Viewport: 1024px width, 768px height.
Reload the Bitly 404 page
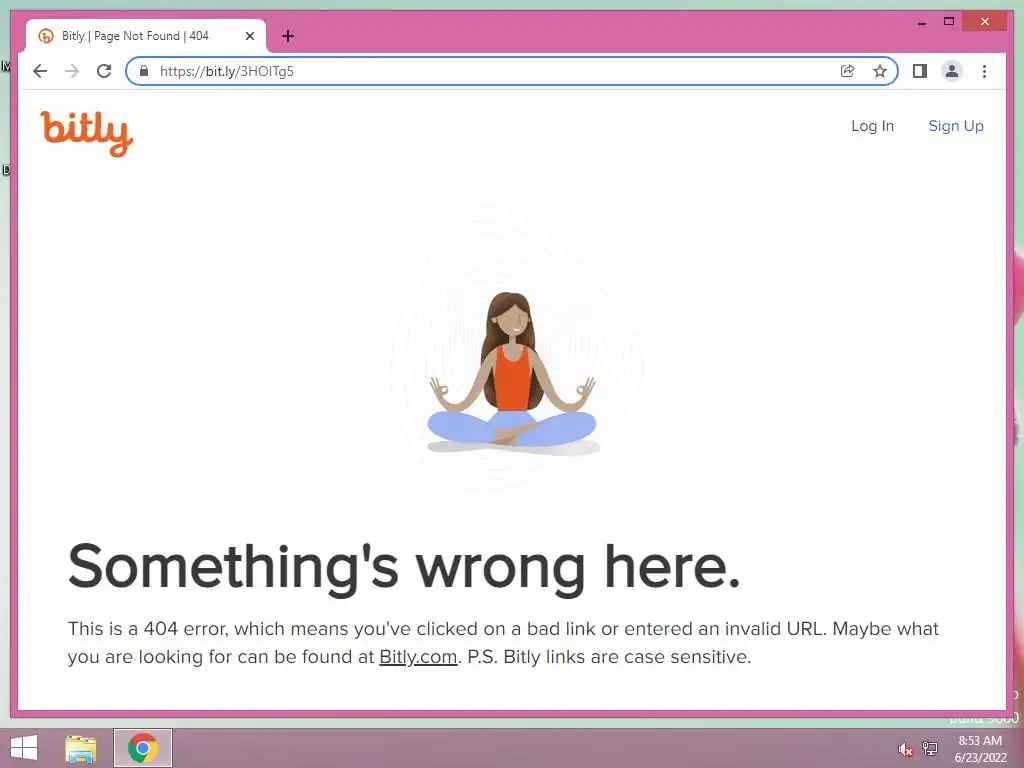pyautogui.click(x=104, y=71)
